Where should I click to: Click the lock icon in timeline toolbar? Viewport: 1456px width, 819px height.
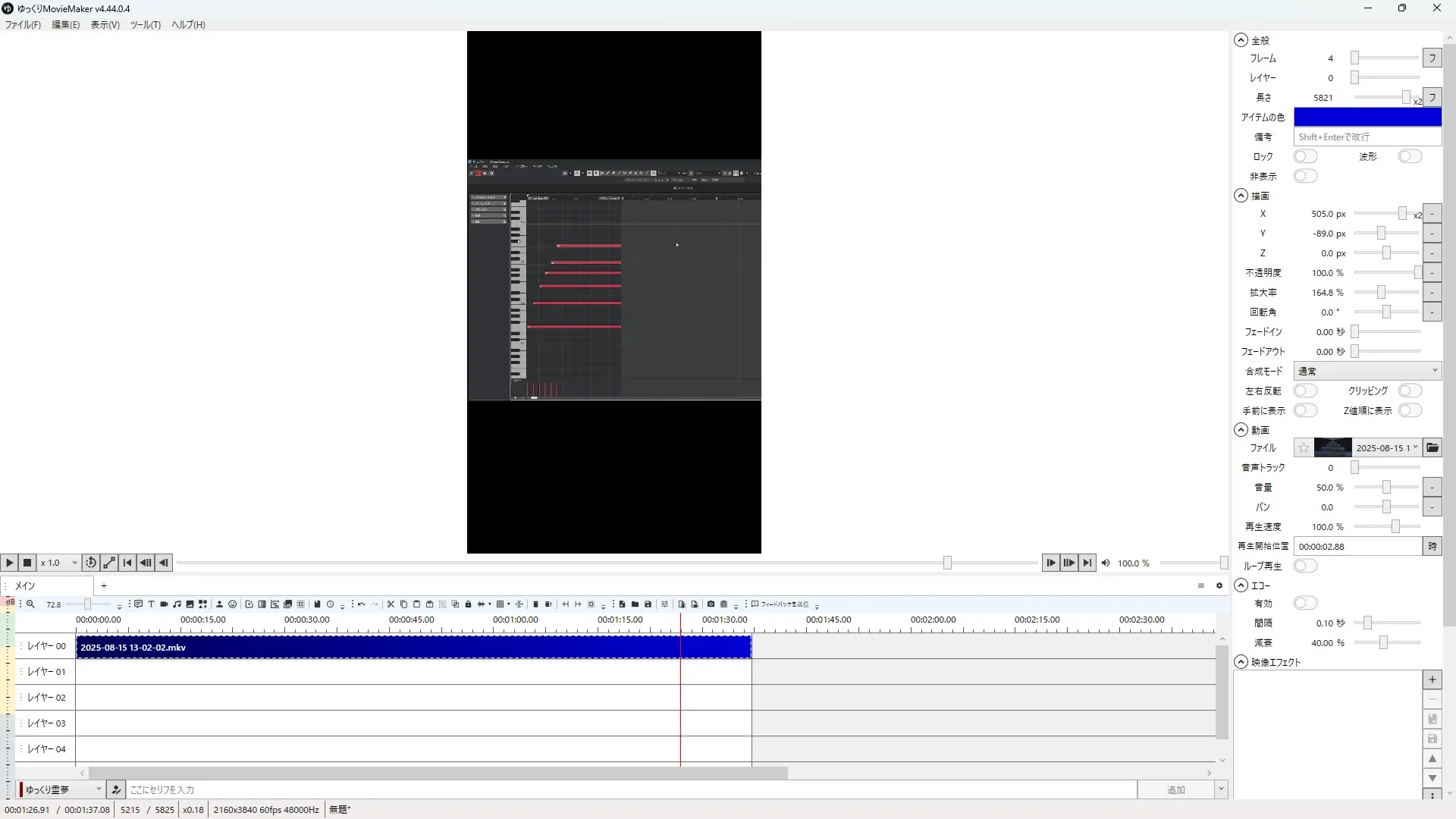(x=468, y=604)
